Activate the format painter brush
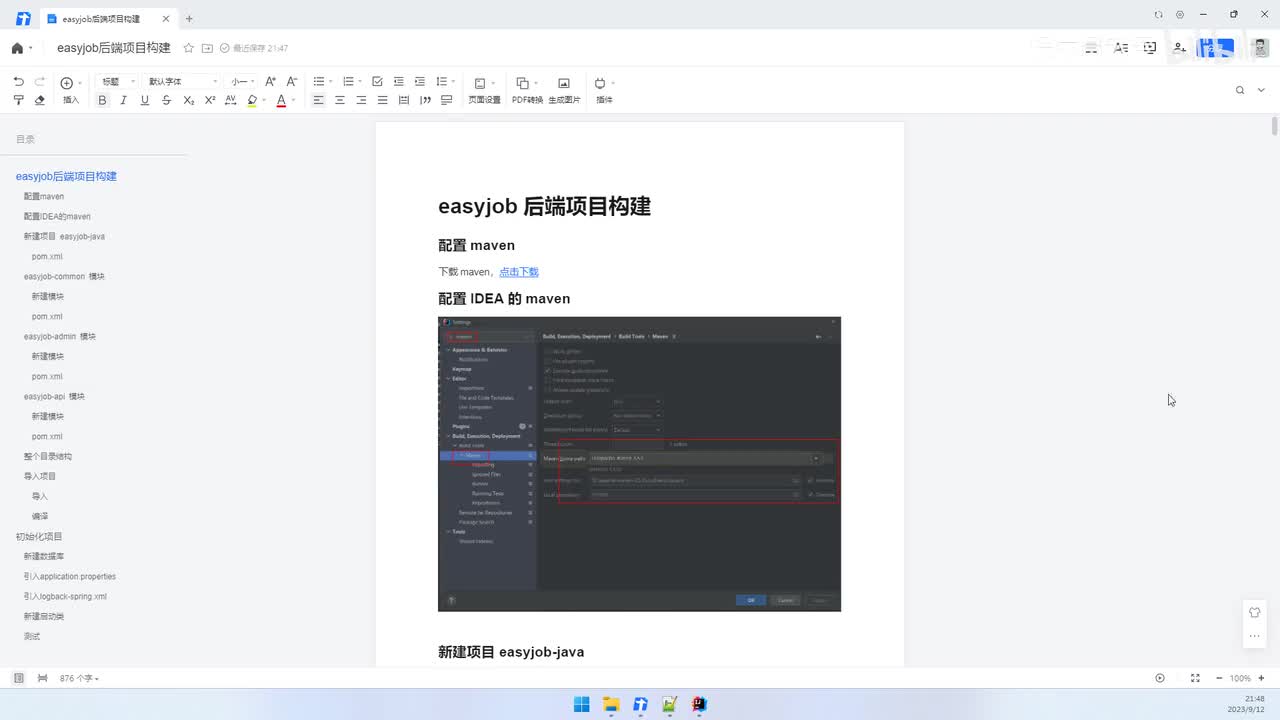 click(x=18, y=100)
